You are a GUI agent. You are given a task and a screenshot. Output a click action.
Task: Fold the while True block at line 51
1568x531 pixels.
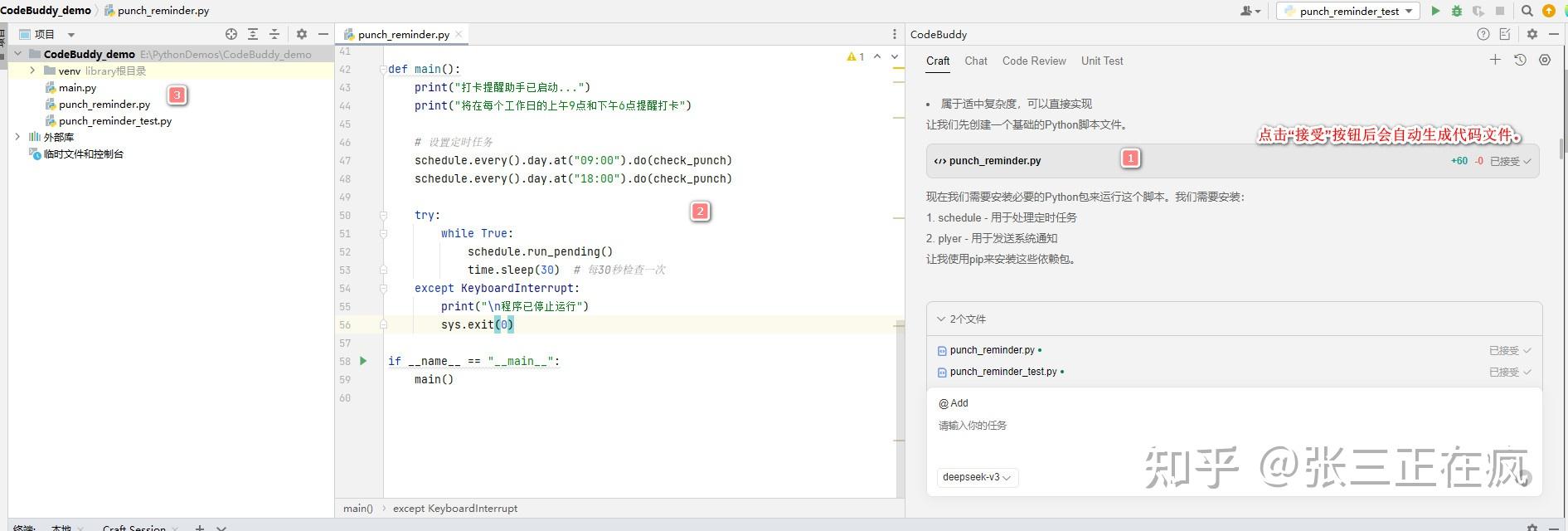[383, 233]
